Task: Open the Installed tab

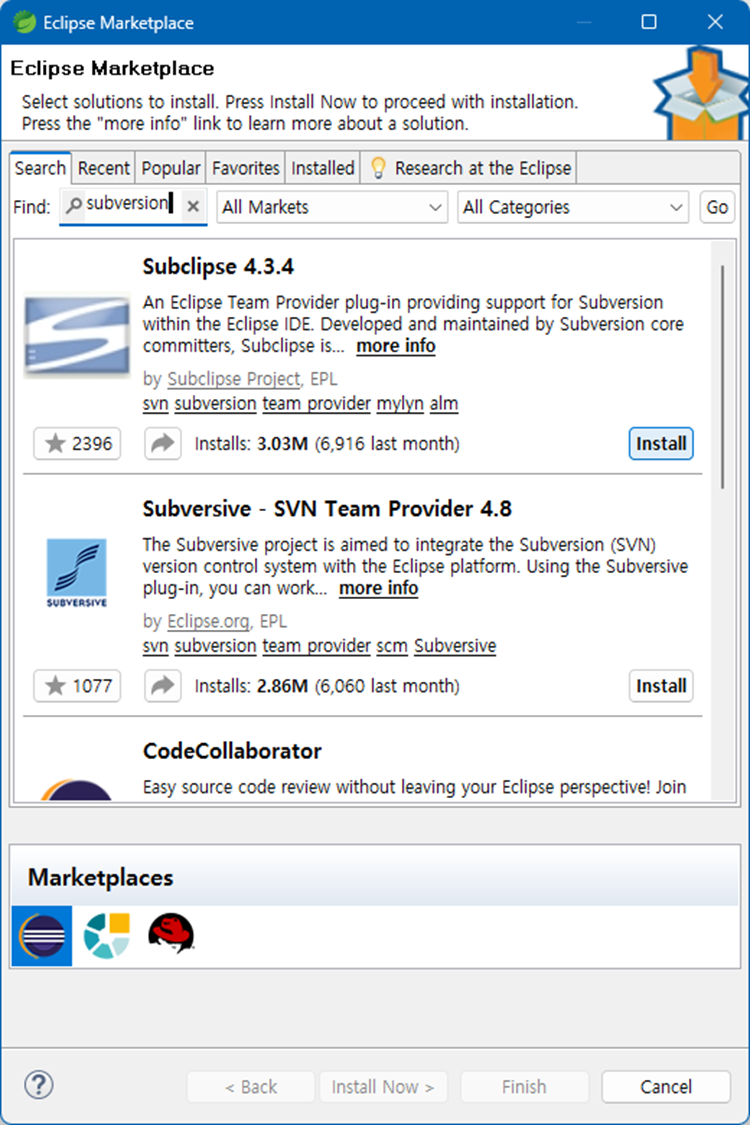Action: tap(323, 168)
